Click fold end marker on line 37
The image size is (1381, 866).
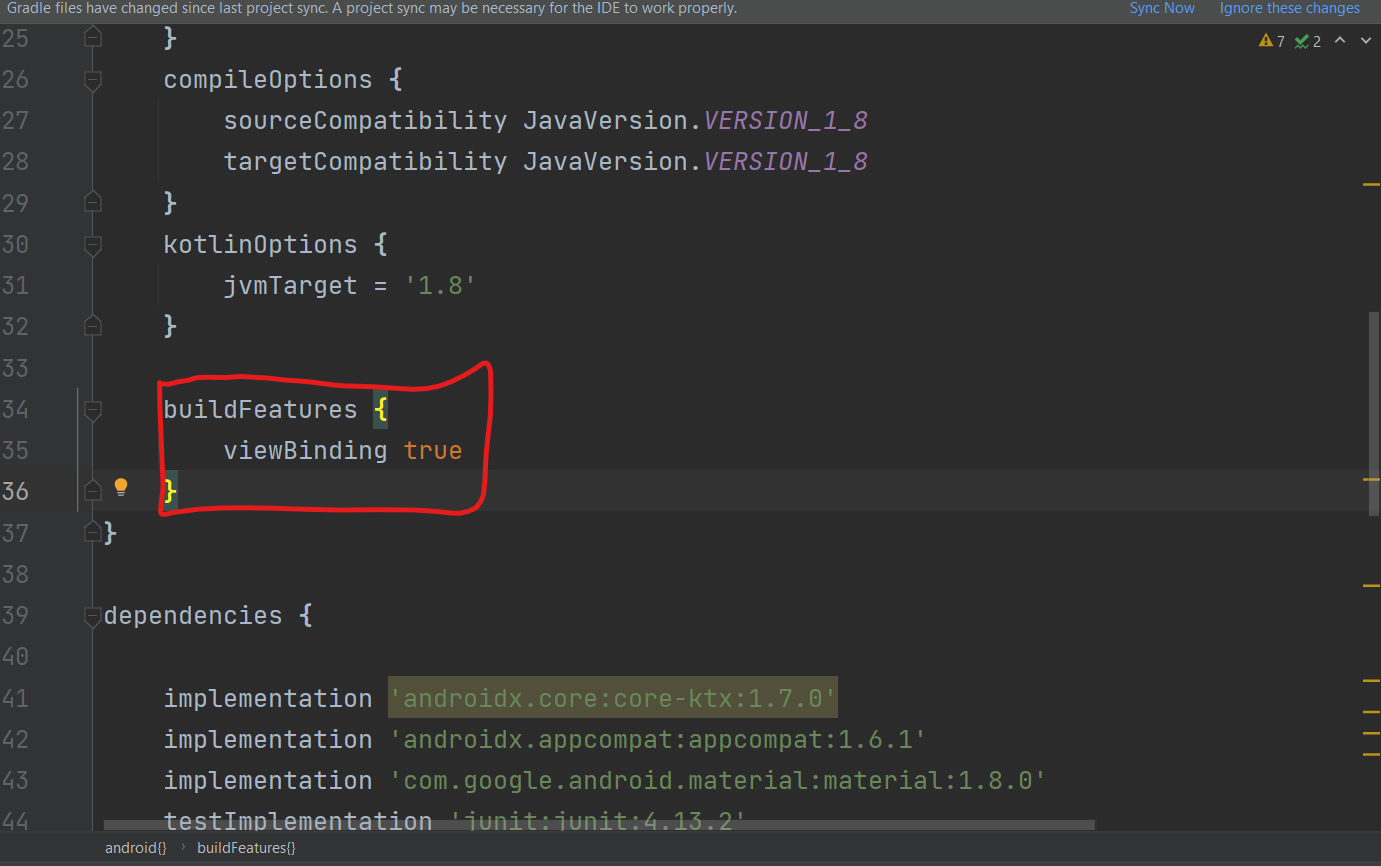[x=93, y=532]
